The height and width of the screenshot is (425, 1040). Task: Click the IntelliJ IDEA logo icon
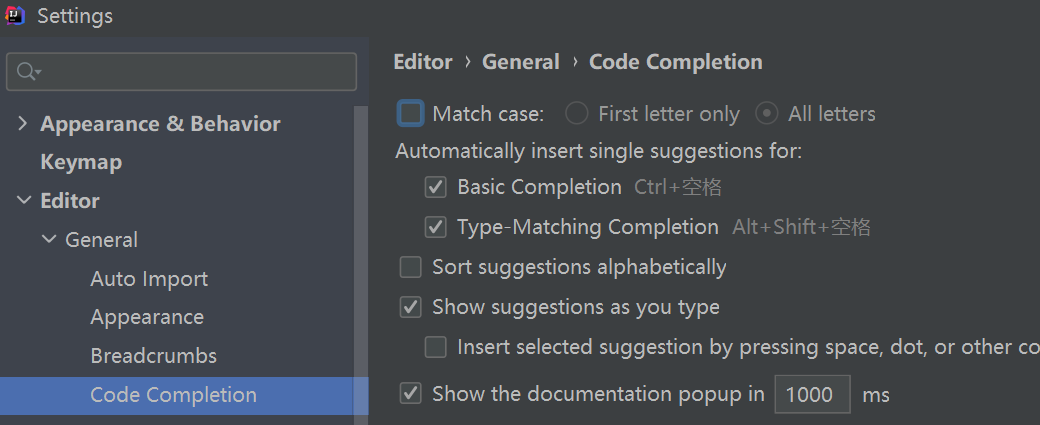click(x=16, y=16)
